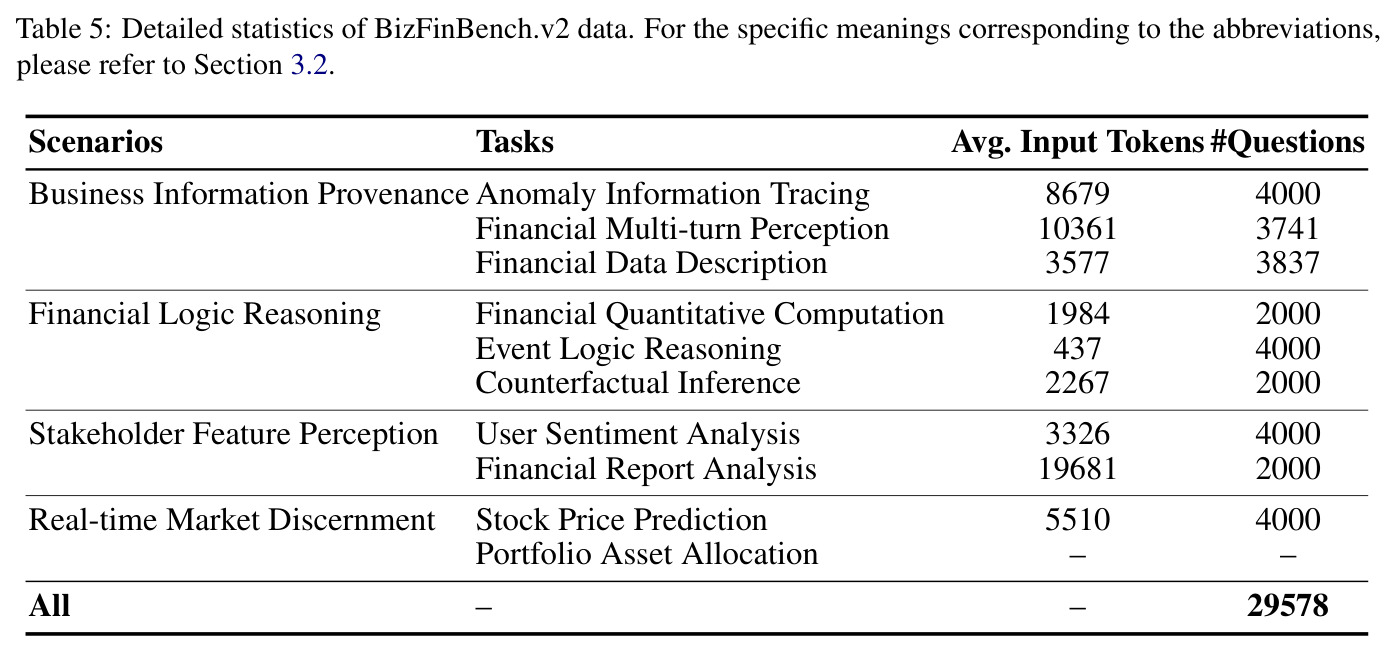Select the total 29578 questions value
The height and width of the screenshot is (654, 1396).
[x=1288, y=606]
